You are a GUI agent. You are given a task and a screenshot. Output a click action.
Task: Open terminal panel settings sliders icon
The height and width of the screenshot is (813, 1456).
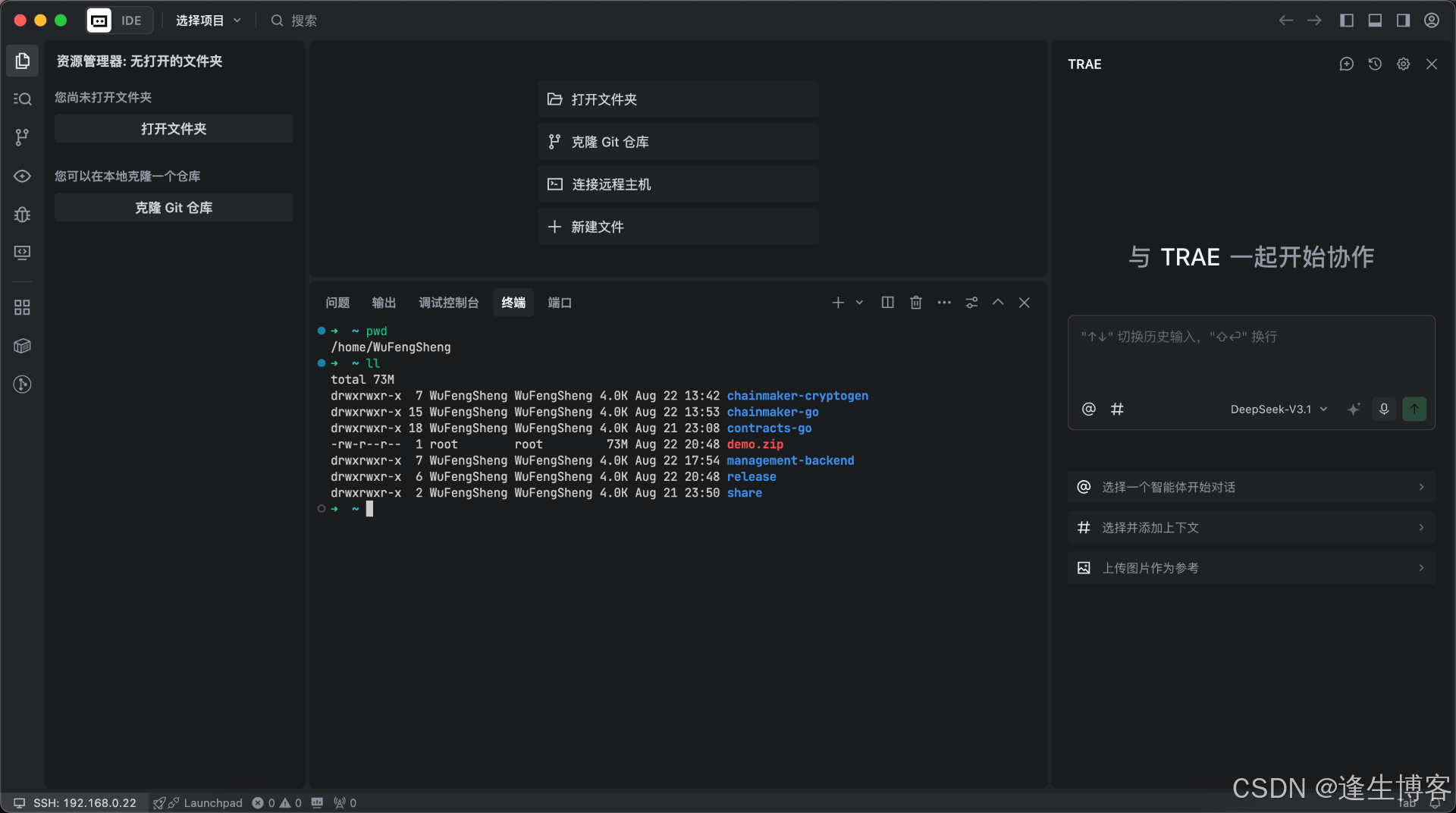point(971,303)
